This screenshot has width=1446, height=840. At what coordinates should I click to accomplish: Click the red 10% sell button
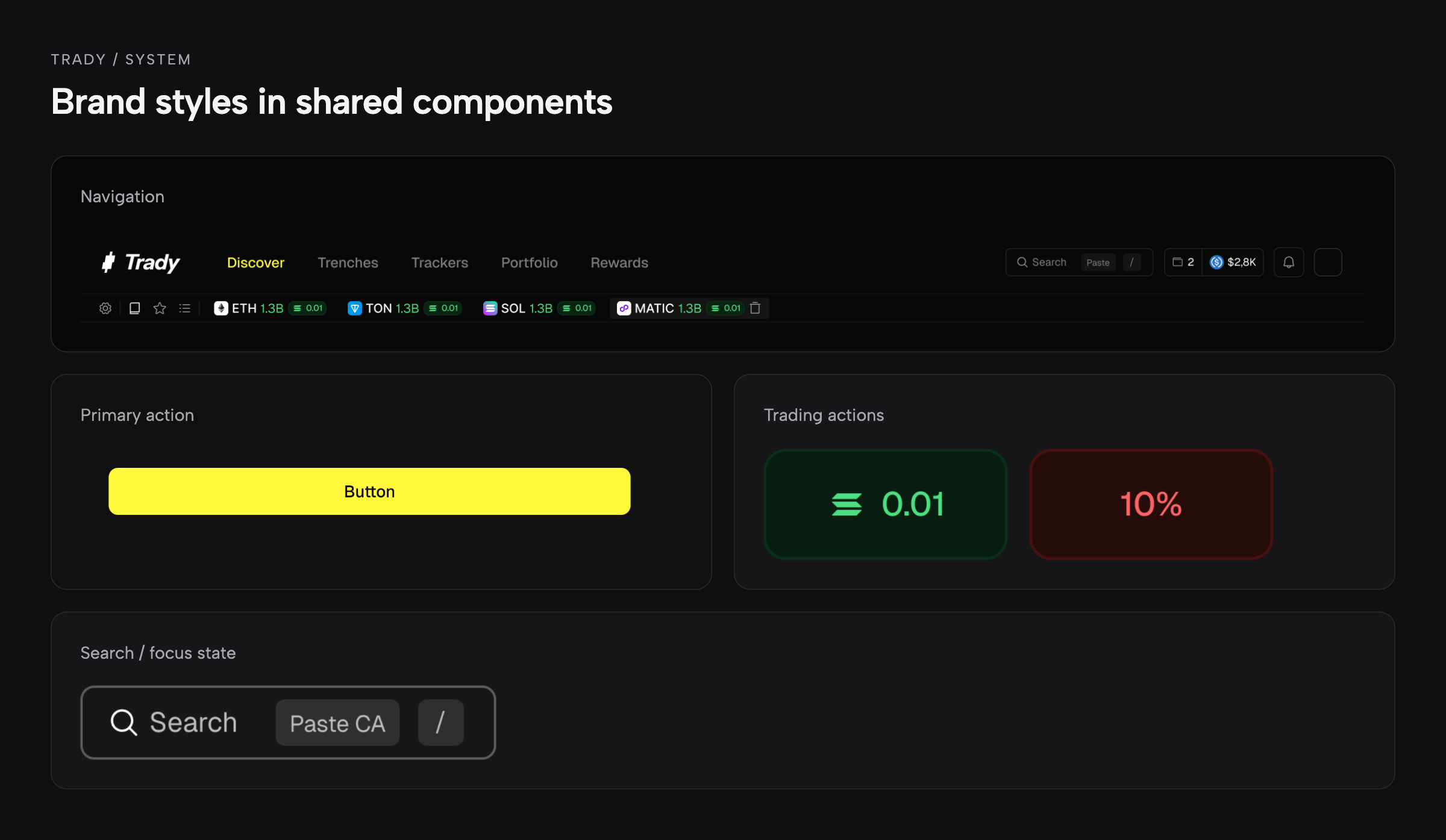1151,504
